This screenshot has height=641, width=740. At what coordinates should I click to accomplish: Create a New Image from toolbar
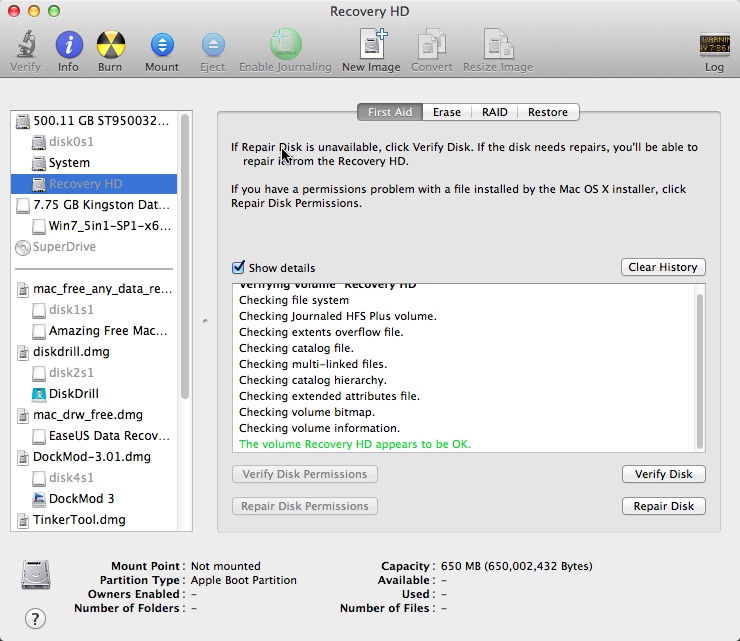[372, 44]
